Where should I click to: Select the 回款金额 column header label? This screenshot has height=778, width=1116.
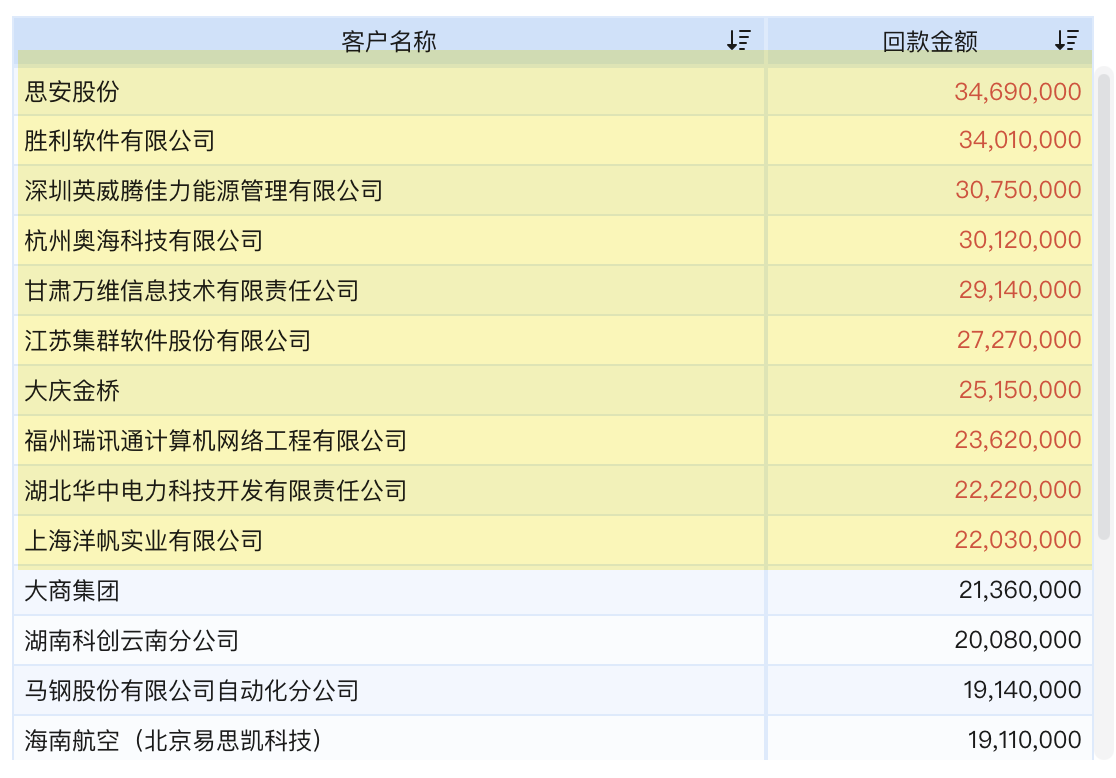pos(930,41)
